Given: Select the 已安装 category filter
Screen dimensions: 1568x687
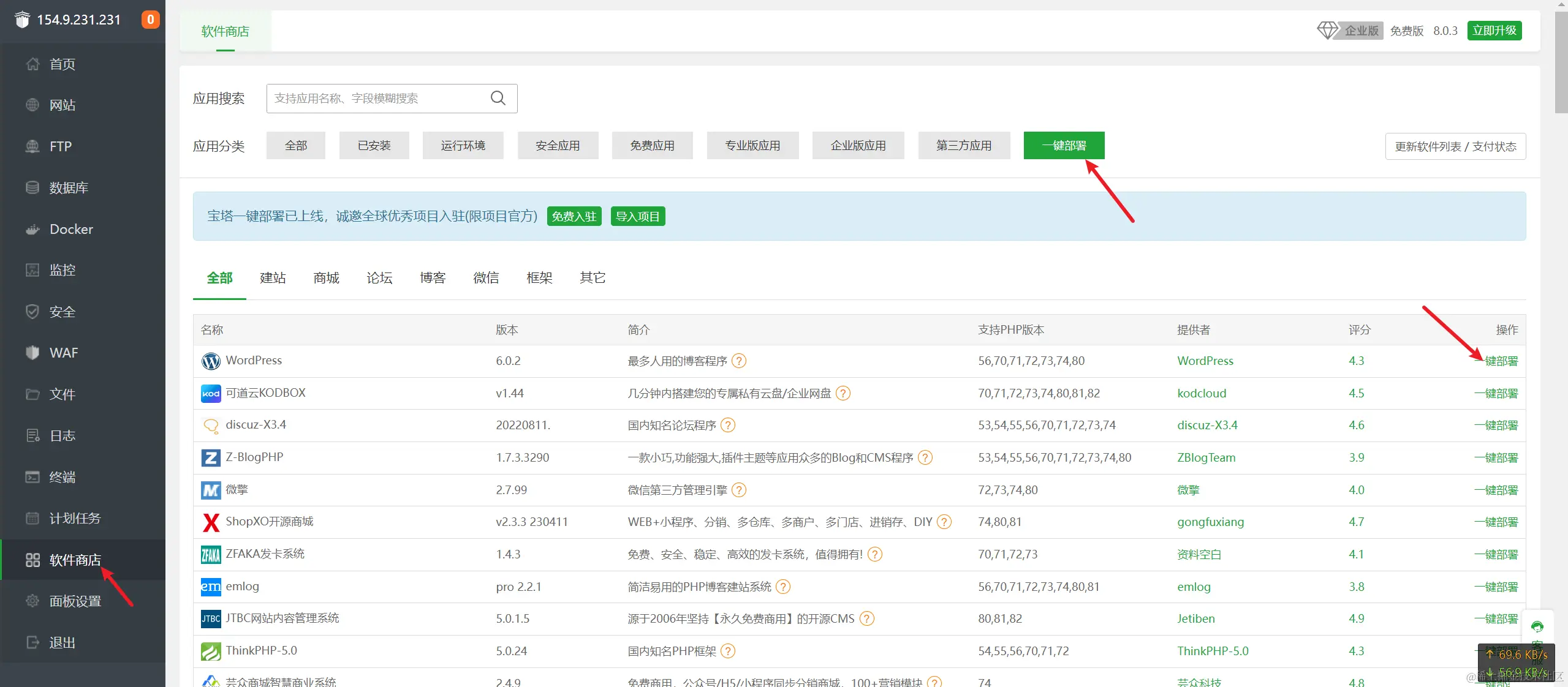Looking at the screenshot, I should (374, 145).
